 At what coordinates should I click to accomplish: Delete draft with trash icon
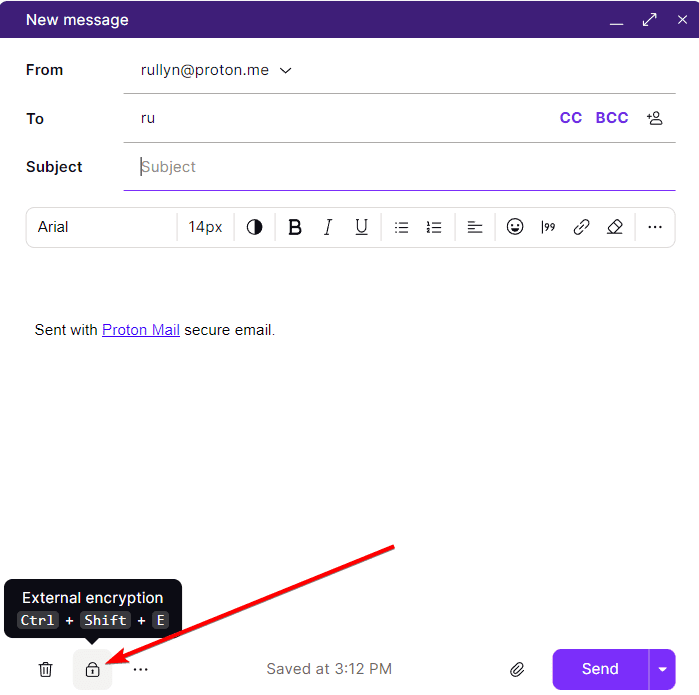pyautogui.click(x=45, y=669)
